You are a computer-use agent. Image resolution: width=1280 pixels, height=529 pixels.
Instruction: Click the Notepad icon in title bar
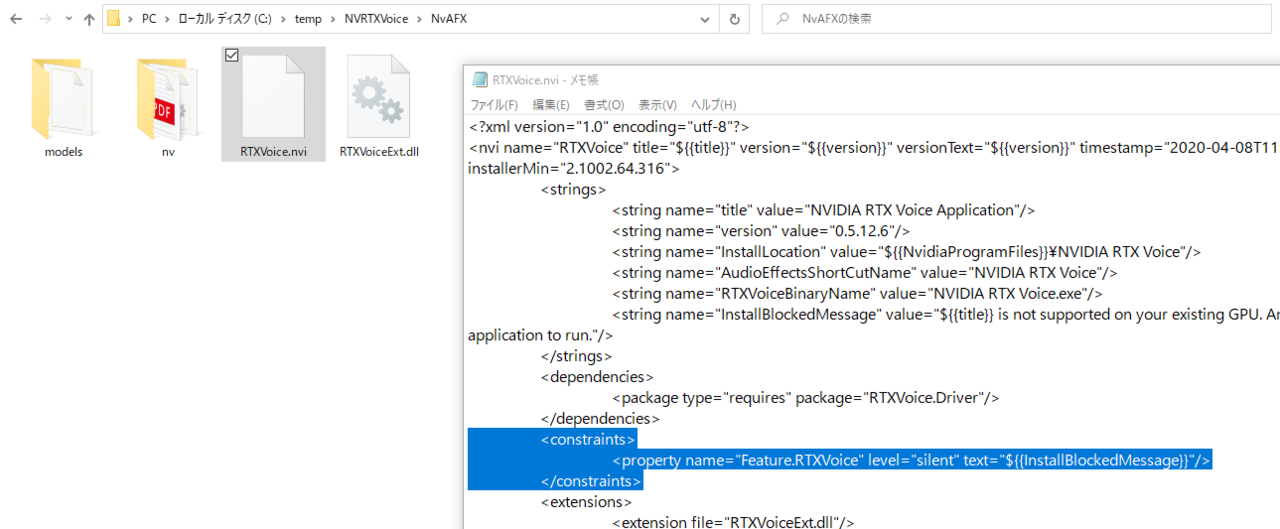(480, 80)
